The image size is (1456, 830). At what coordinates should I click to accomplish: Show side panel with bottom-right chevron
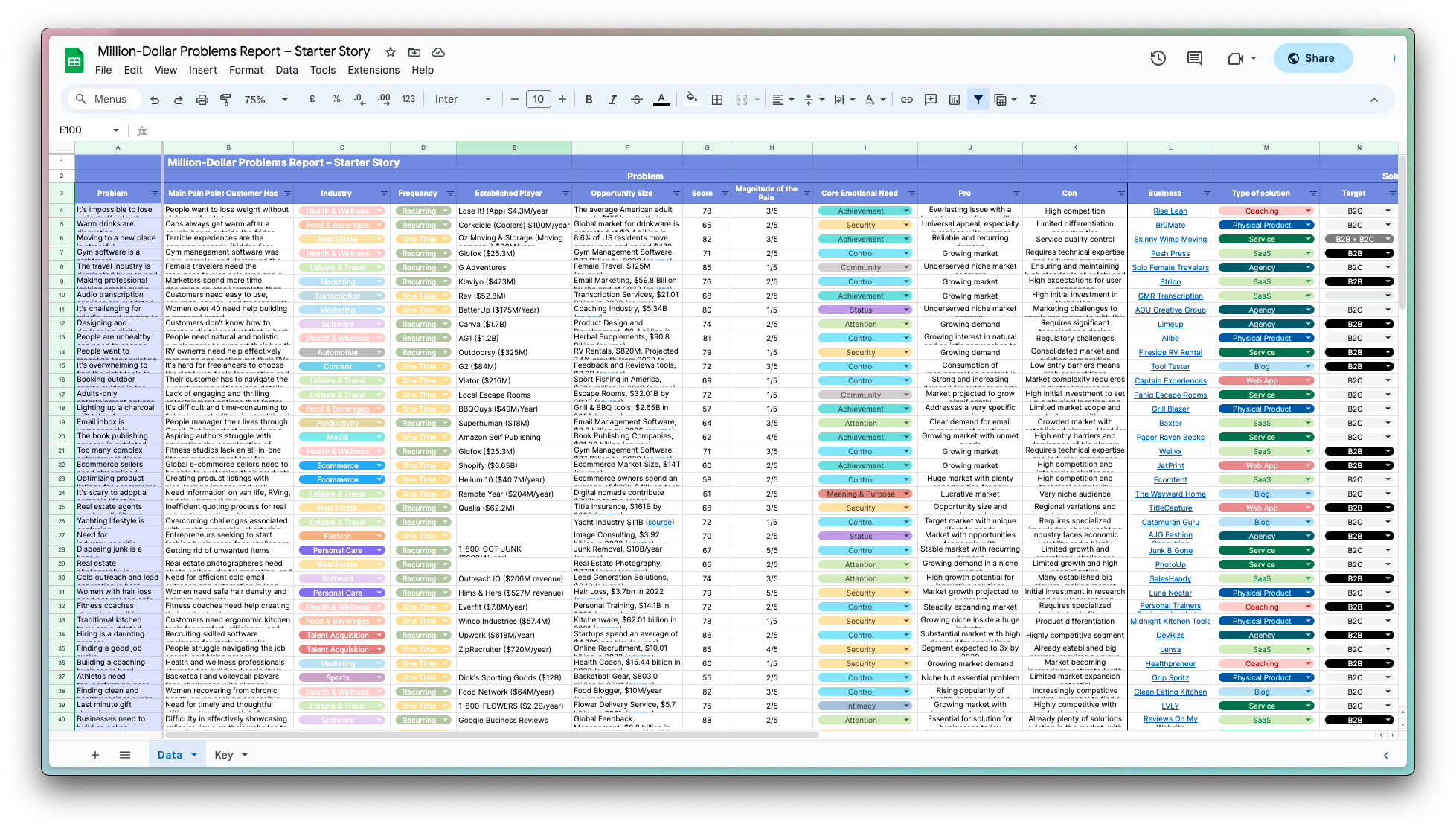1385,756
